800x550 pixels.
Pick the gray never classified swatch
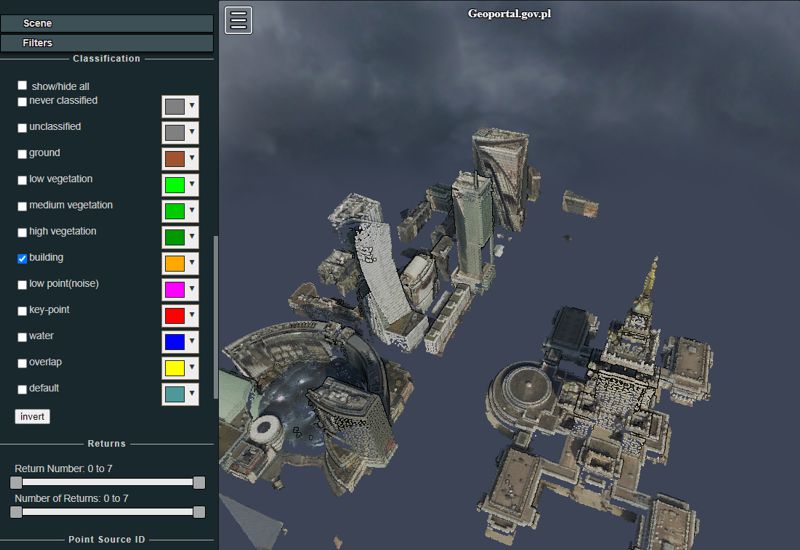point(175,107)
